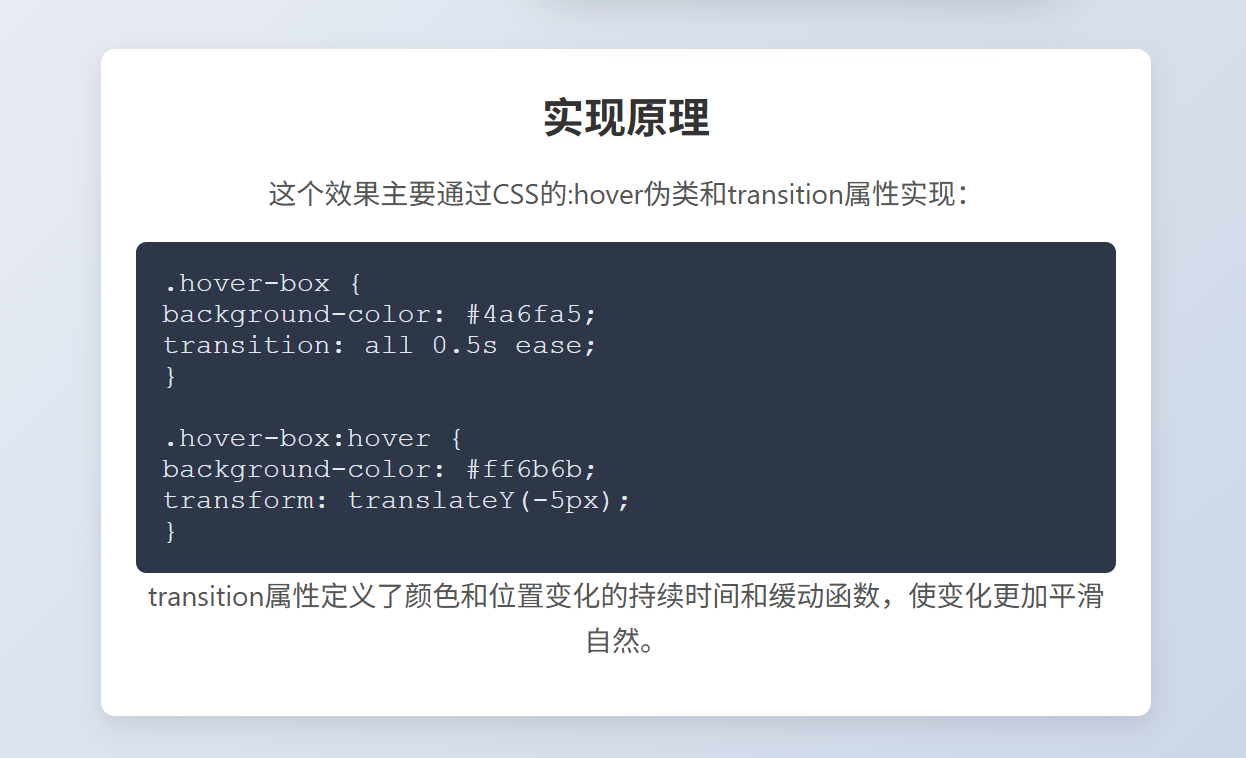Click the #ff6b6b color value in the code
This screenshot has height=758, width=1246.
click(531, 469)
